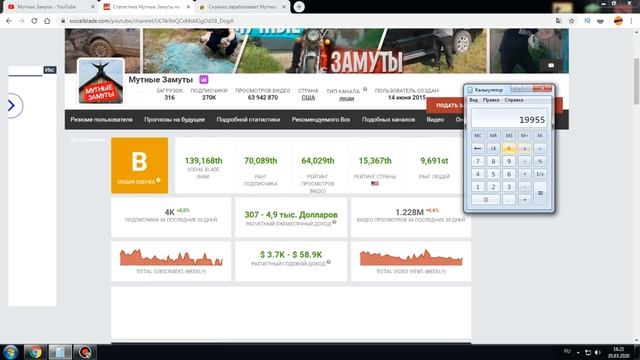Image resolution: width=640 pixels, height=360 pixels.
Task: Click the network icon in system tray
Action: coord(588,352)
